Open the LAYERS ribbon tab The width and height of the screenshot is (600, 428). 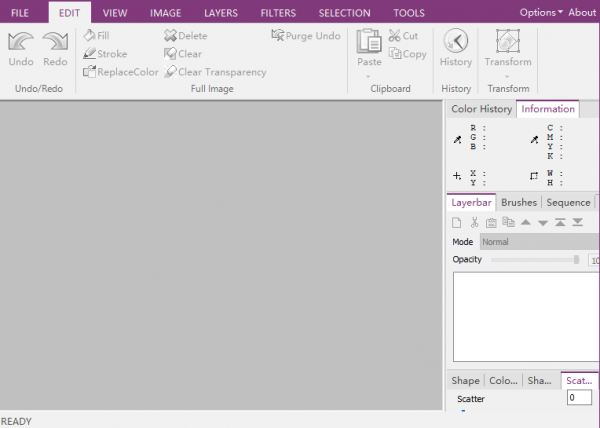click(221, 13)
